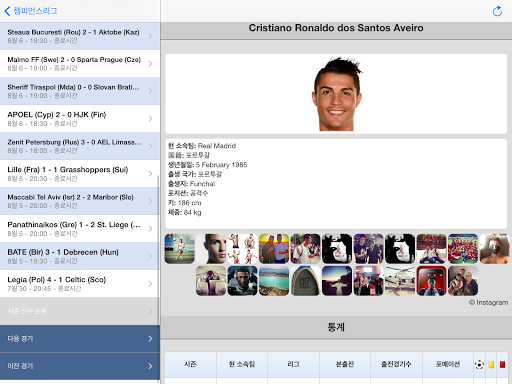Image resolution: width=512 pixels, height=384 pixels.
Task: Select Lille vs Grasshoppers match
Action: pos(80,174)
